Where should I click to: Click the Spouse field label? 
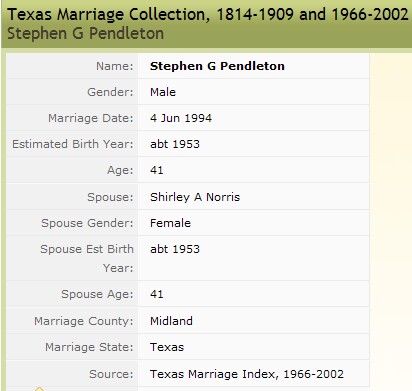click(x=110, y=197)
